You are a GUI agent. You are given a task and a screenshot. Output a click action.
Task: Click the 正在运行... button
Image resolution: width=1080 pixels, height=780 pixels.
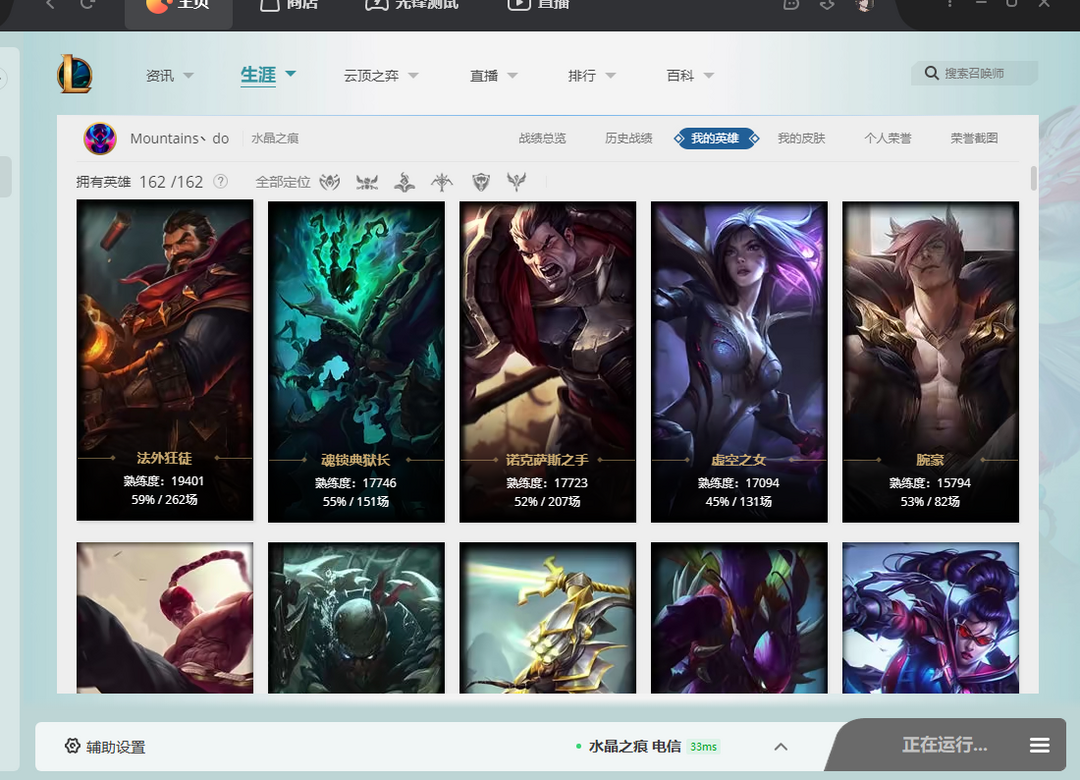pos(944,745)
